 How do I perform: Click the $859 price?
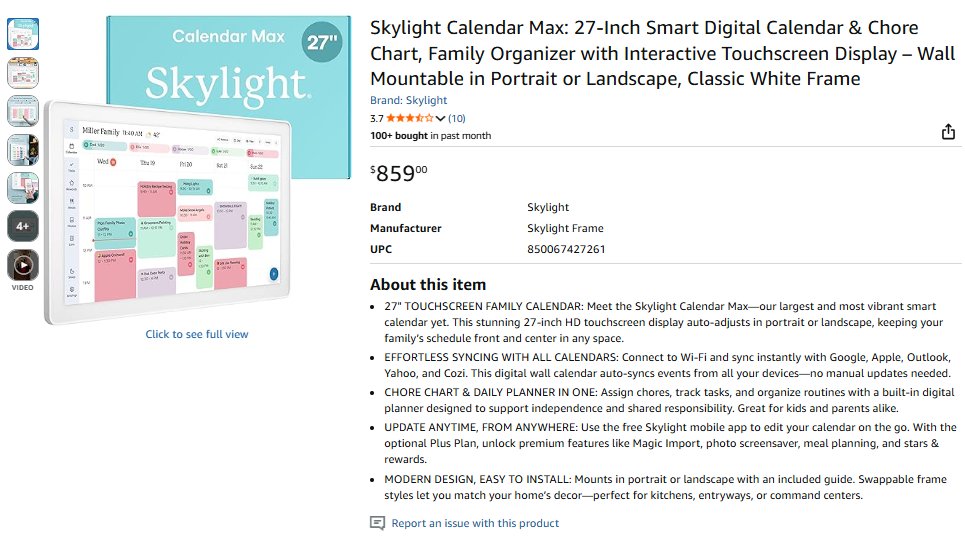coord(398,173)
